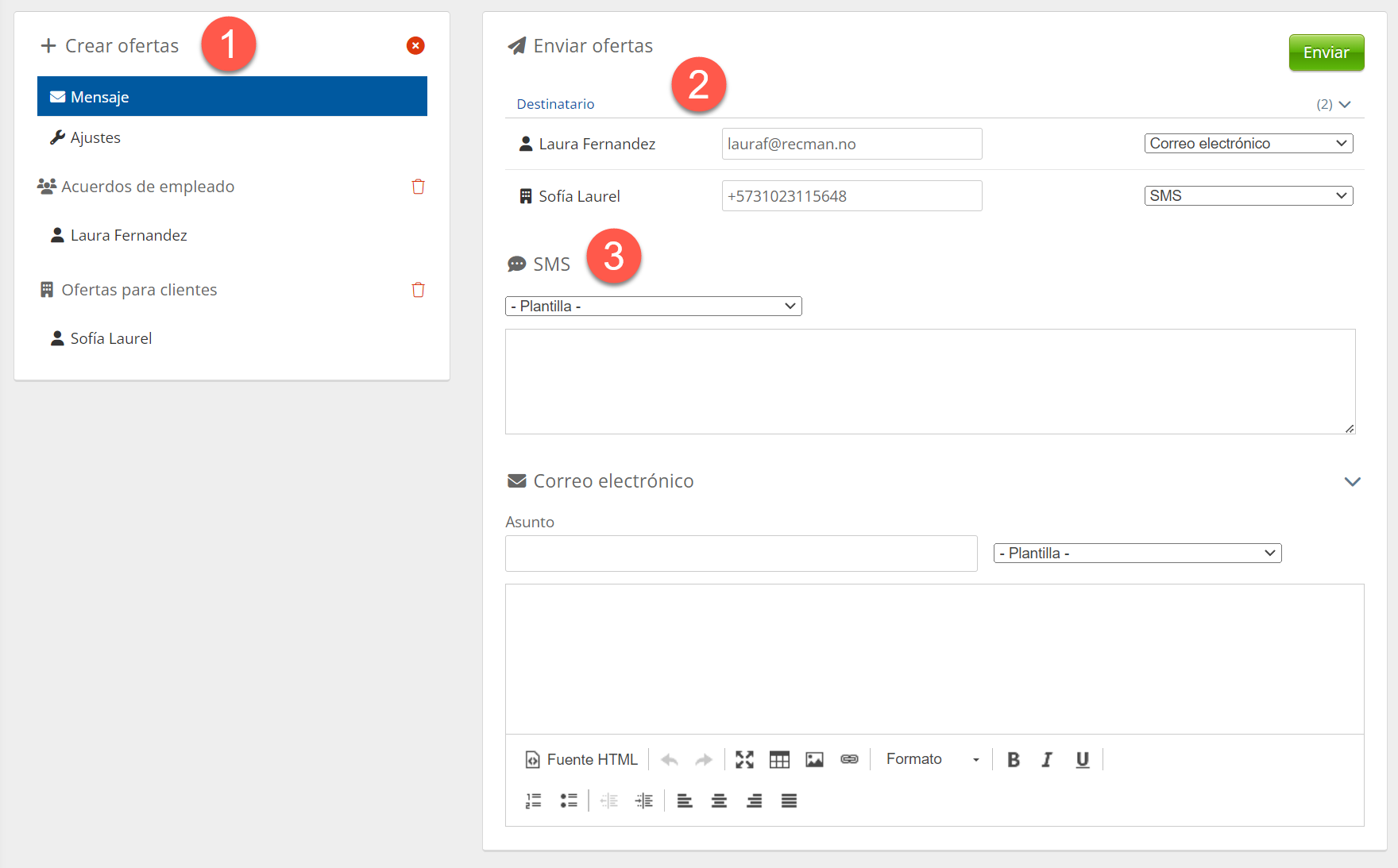Delete the Acuerdos de empleado section

(418, 187)
